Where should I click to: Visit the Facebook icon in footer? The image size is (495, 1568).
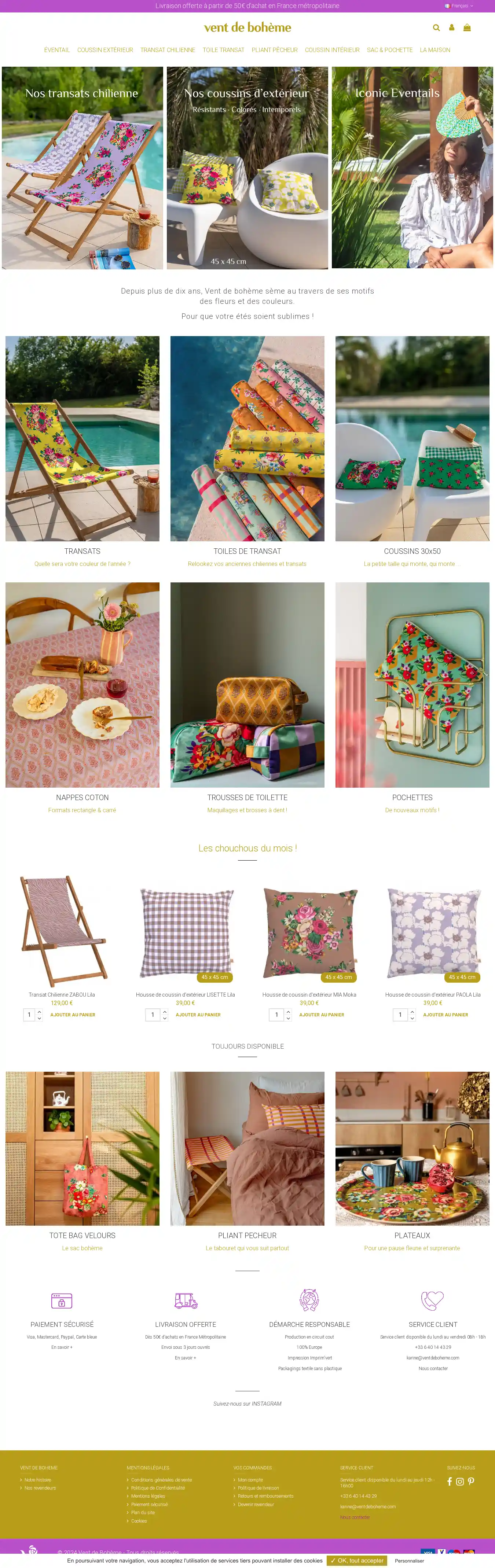coord(449,1481)
